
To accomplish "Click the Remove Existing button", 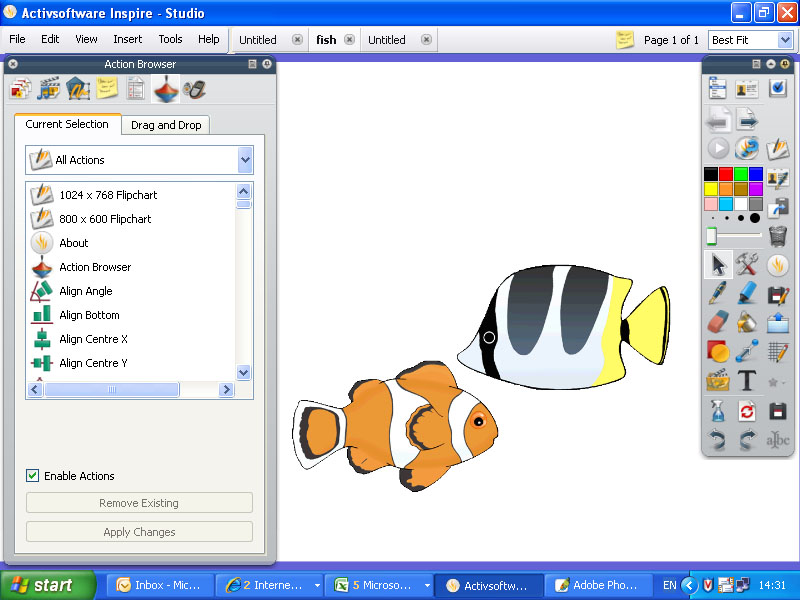I will (x=139, y=503).
